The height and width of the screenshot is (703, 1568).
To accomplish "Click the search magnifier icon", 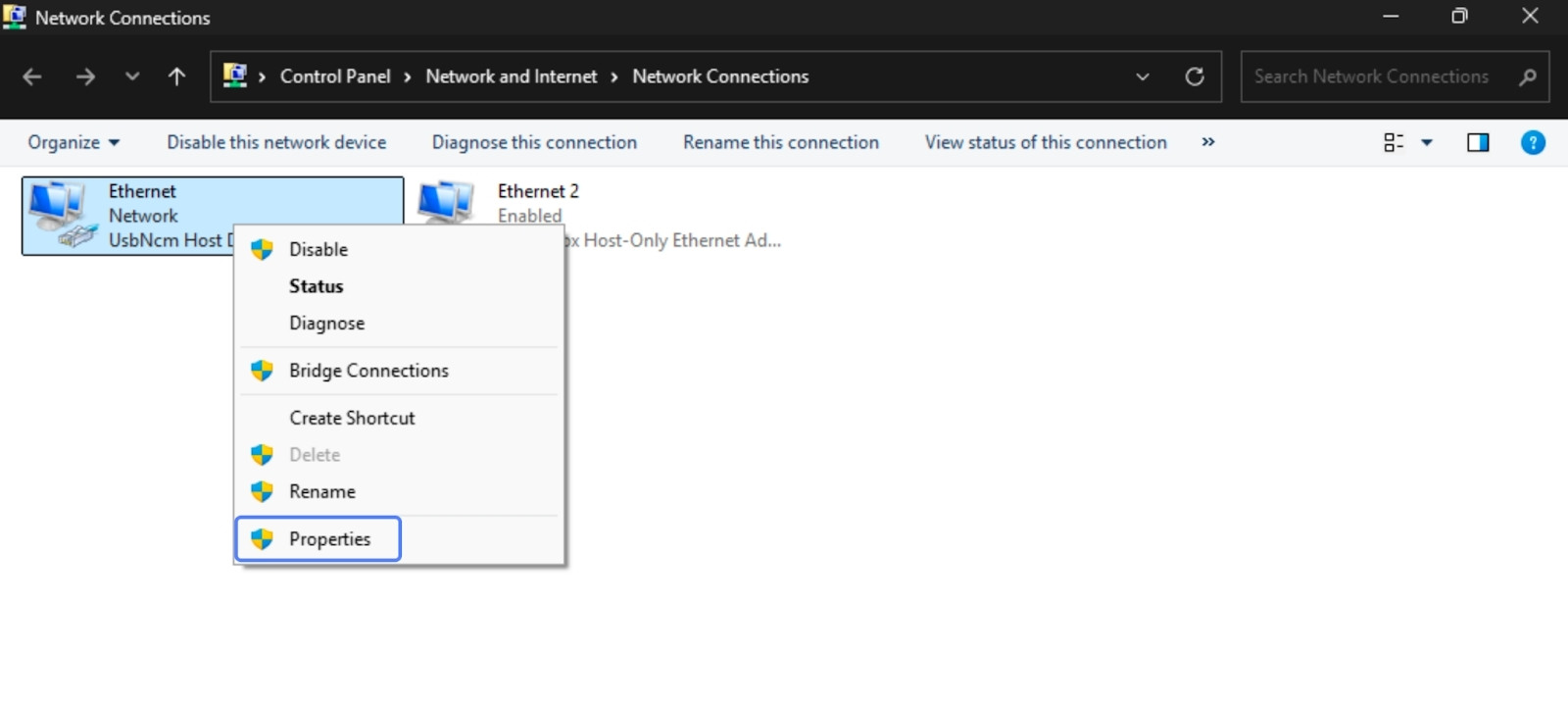I will coord(1527,76).
